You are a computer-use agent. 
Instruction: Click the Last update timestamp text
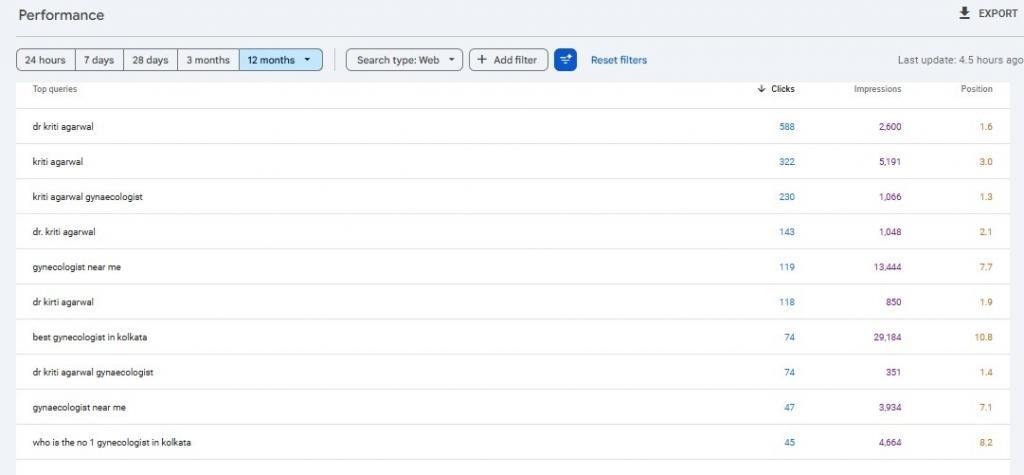point(961,60)
